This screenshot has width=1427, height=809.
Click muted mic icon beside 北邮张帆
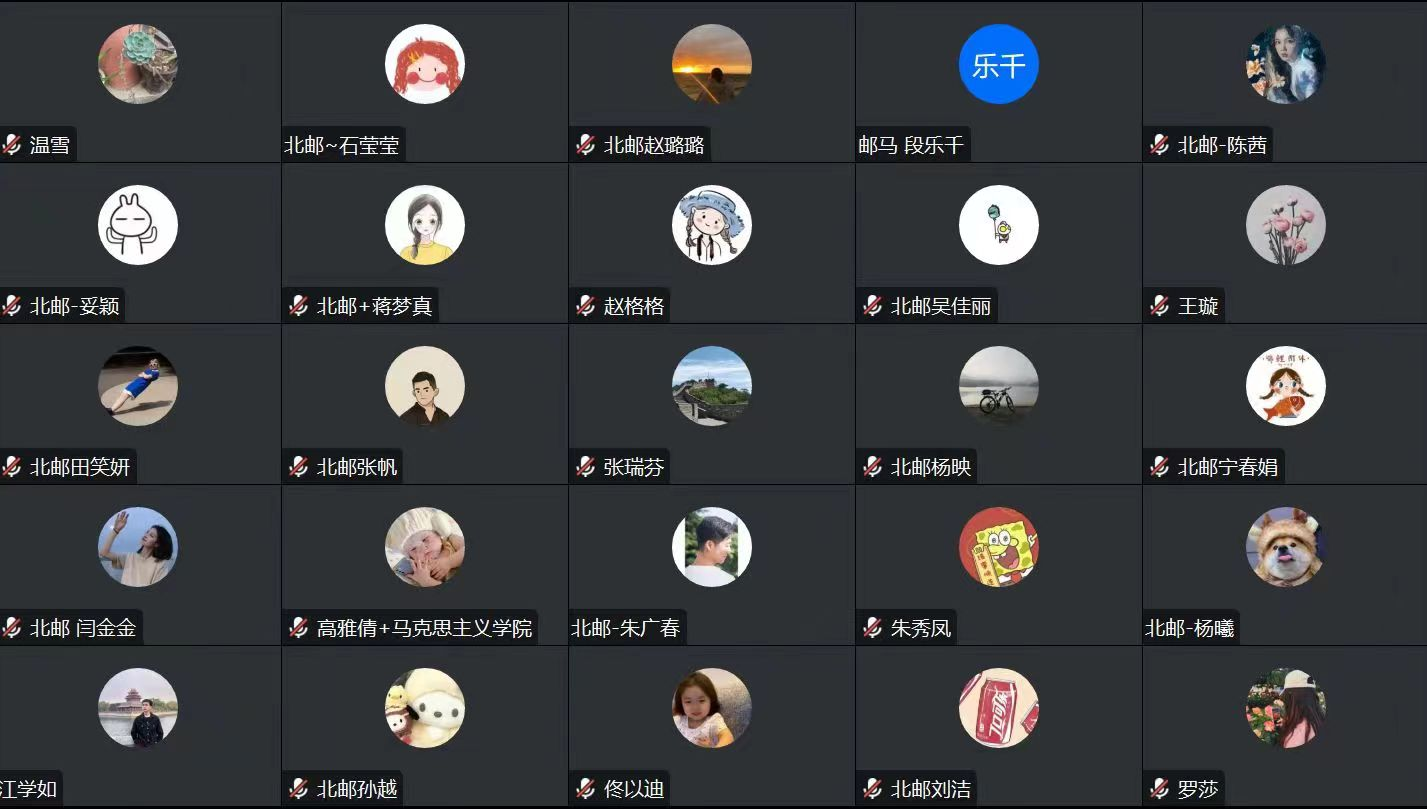click(299, 467)
